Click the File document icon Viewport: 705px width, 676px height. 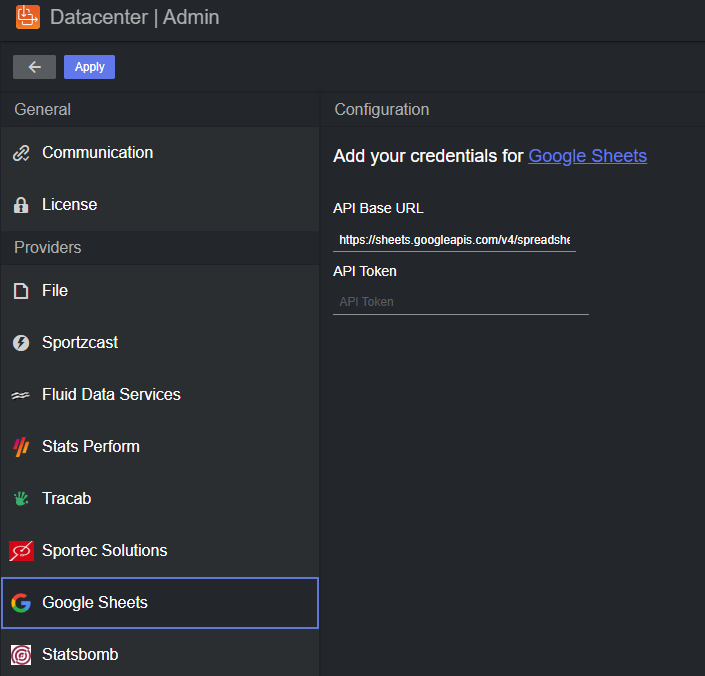click(x=21, y=291)
